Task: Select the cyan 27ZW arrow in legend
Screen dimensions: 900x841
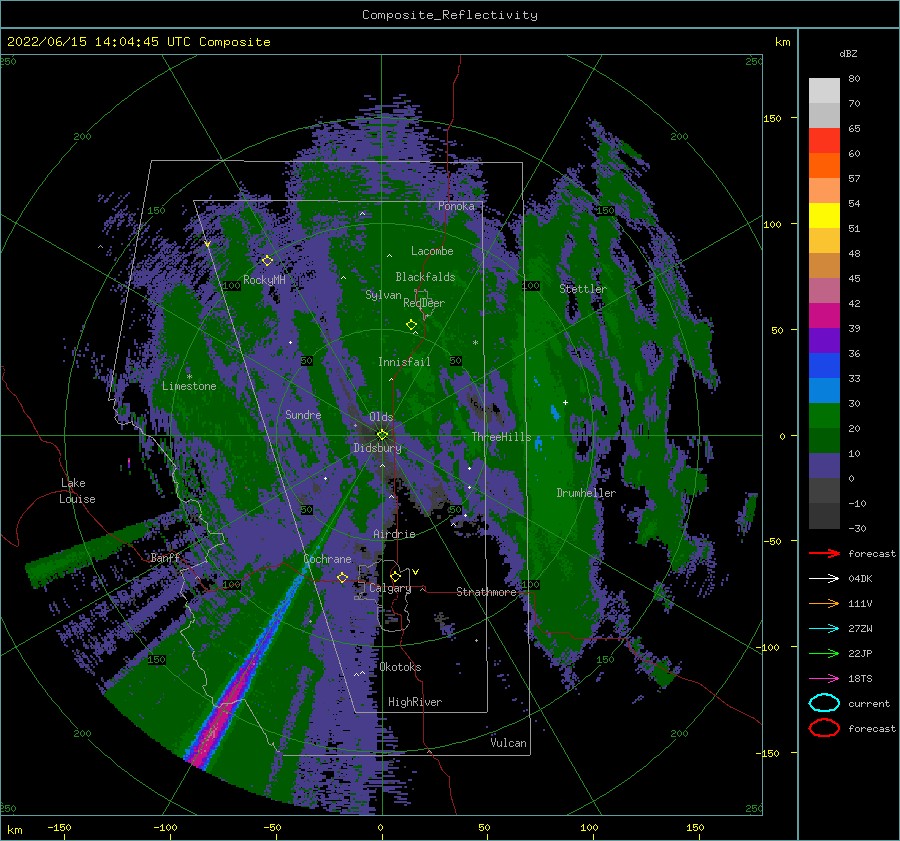Action: click(824, 629)
